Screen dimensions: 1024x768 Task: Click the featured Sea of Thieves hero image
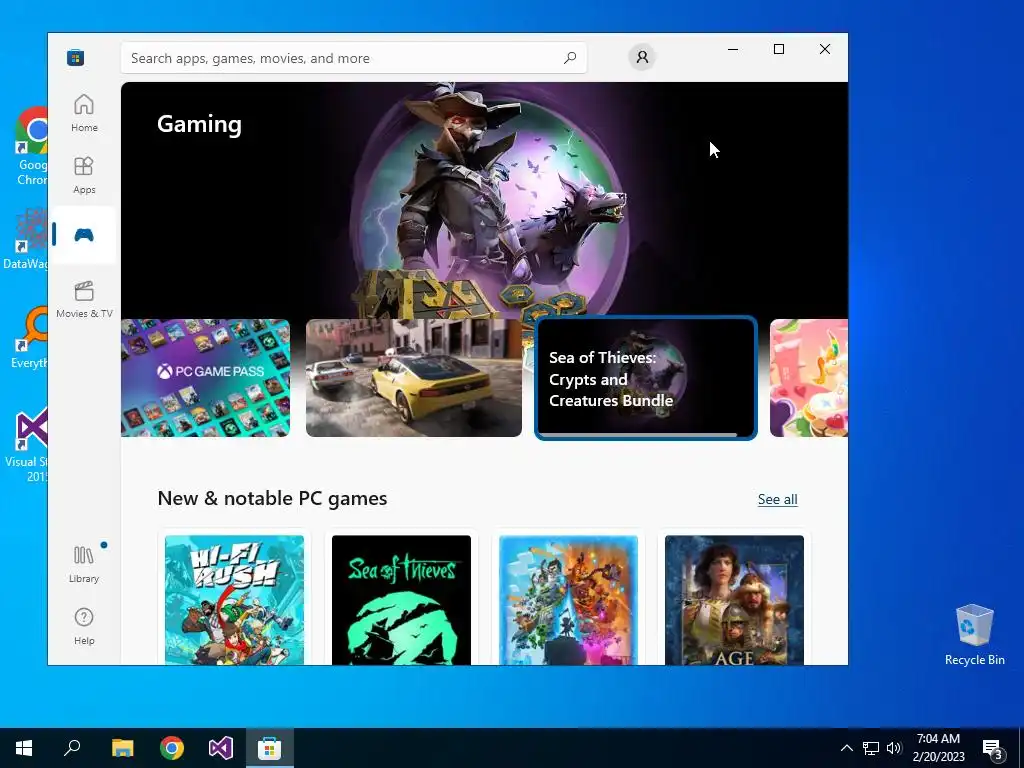[485, 199]
